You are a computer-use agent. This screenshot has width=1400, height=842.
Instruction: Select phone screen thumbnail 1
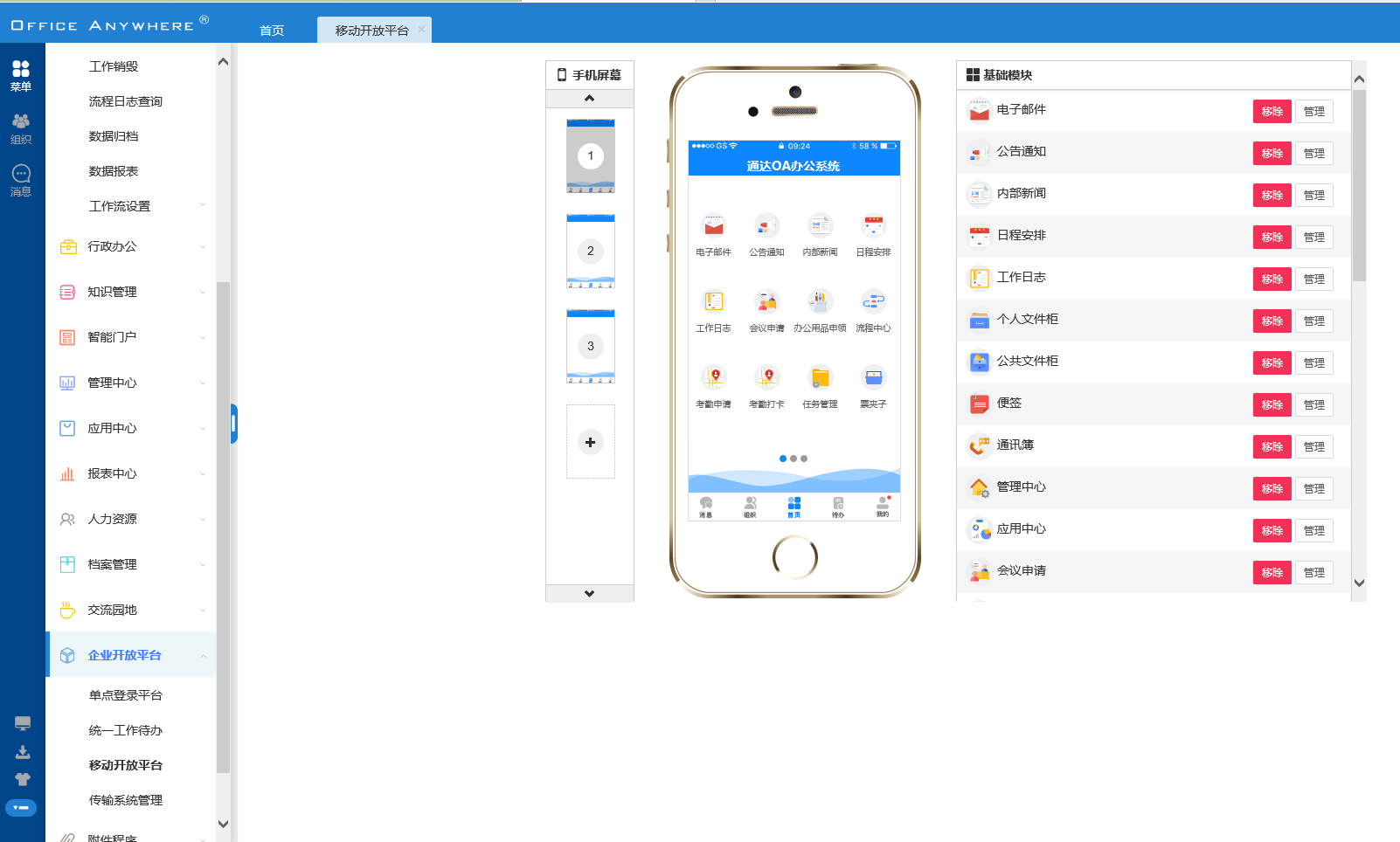pos(591,156)
